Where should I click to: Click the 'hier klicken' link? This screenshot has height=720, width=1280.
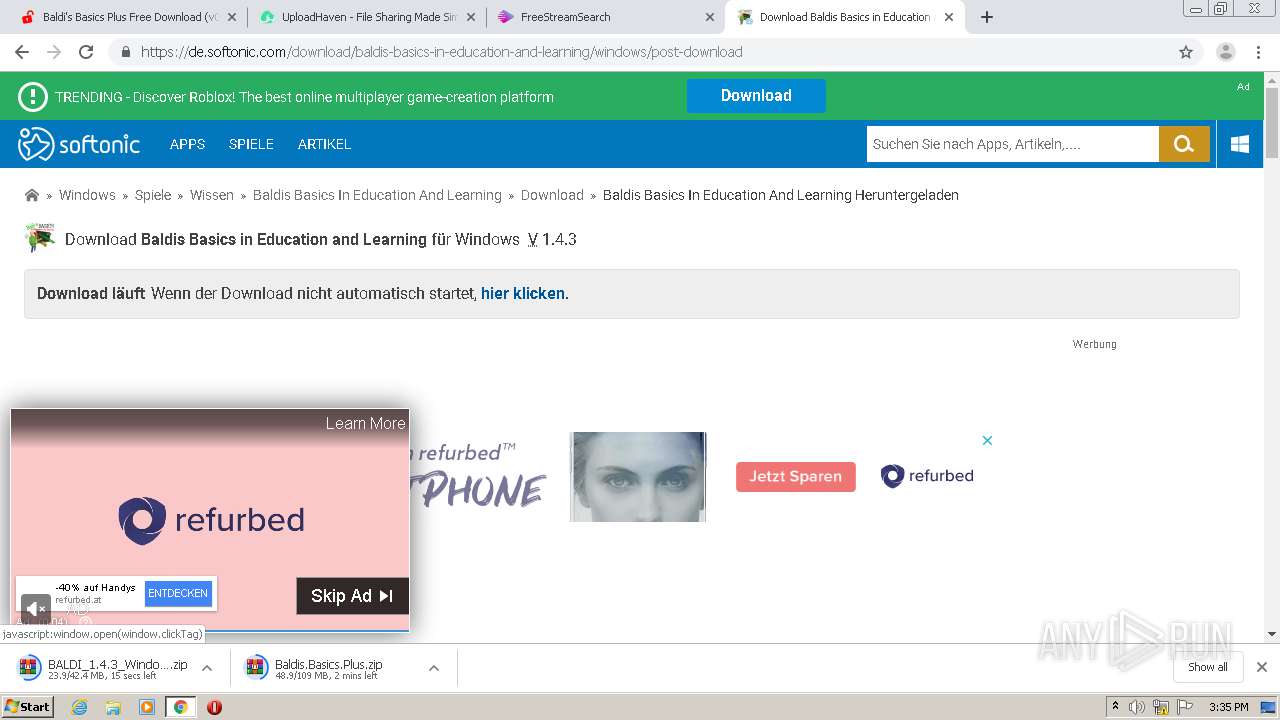523,293
